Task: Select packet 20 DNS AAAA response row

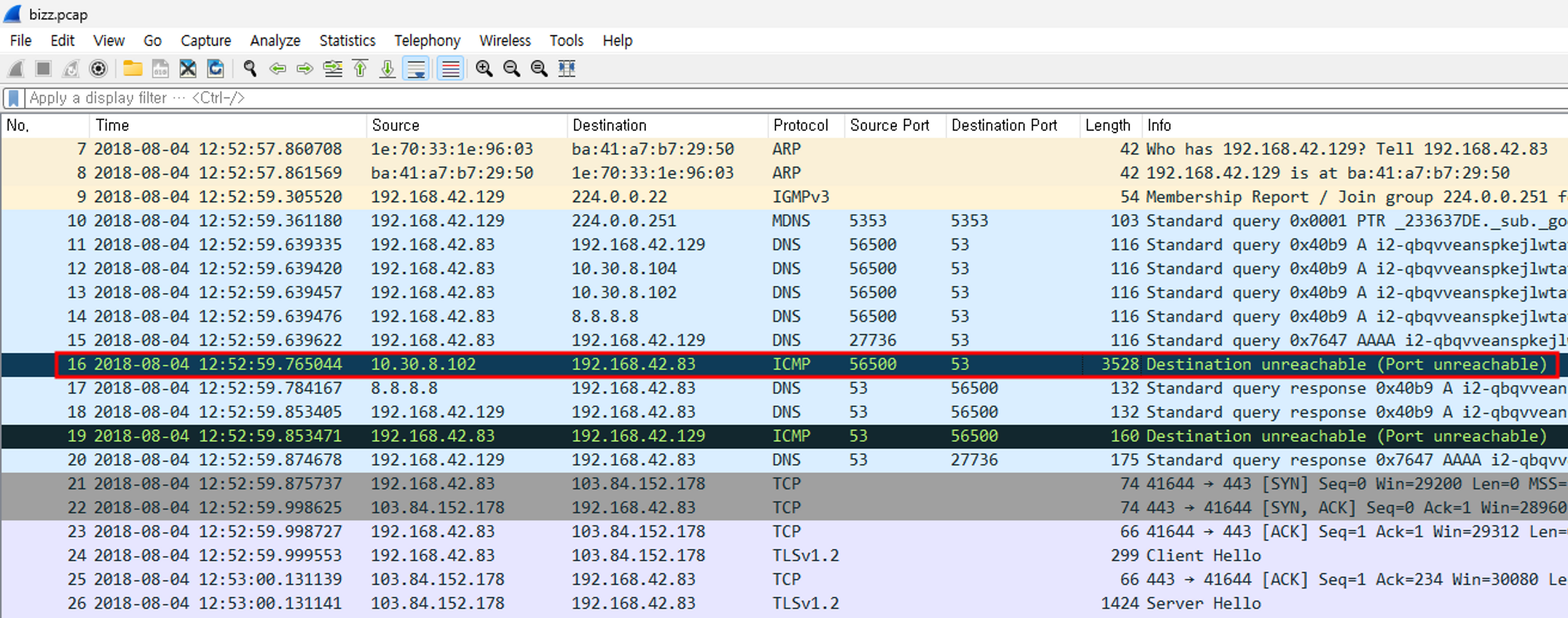Action: pyautogui.click(x=784, y=460)
